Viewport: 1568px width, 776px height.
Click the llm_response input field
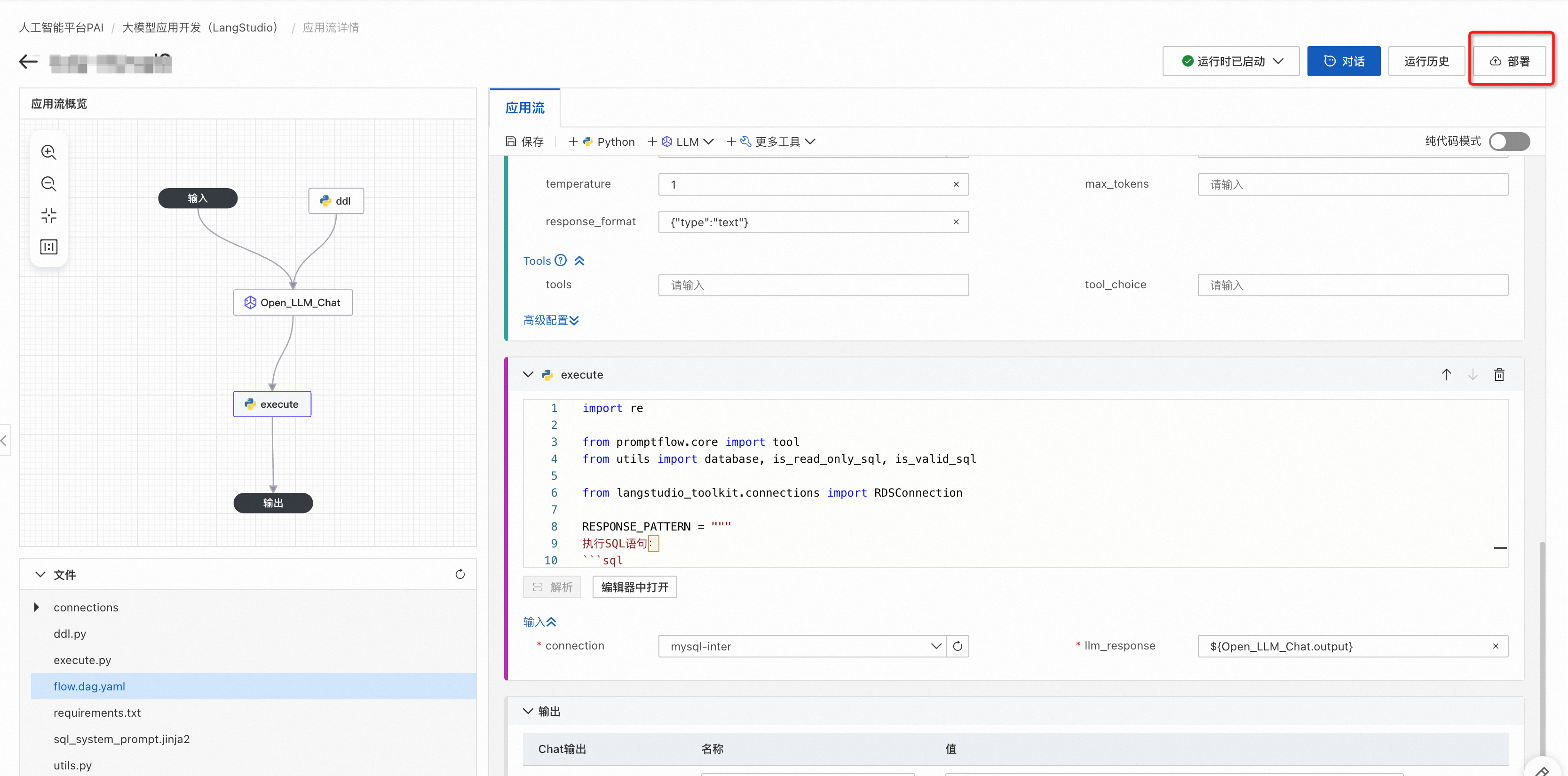(1353, 646)
